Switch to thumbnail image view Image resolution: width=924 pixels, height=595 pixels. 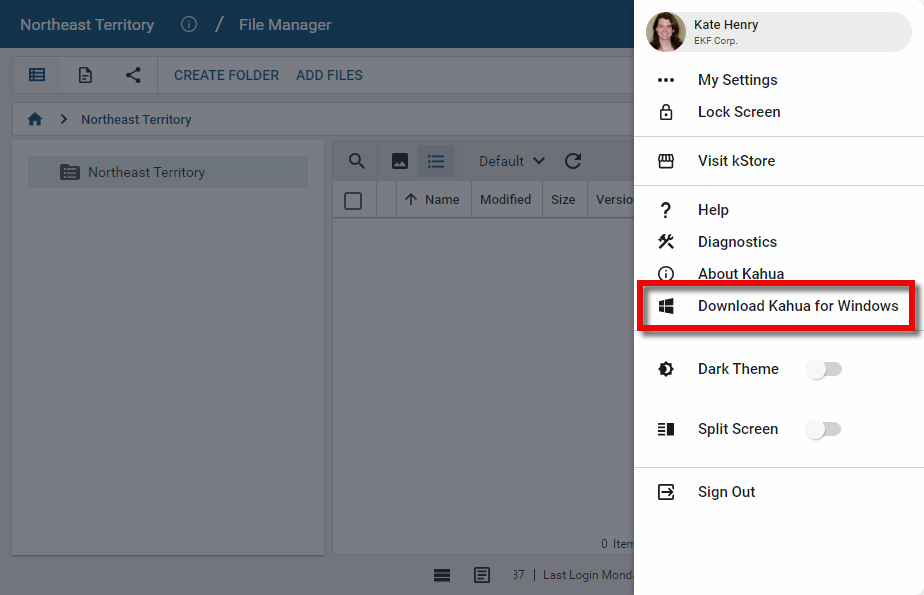click(399, 161)
